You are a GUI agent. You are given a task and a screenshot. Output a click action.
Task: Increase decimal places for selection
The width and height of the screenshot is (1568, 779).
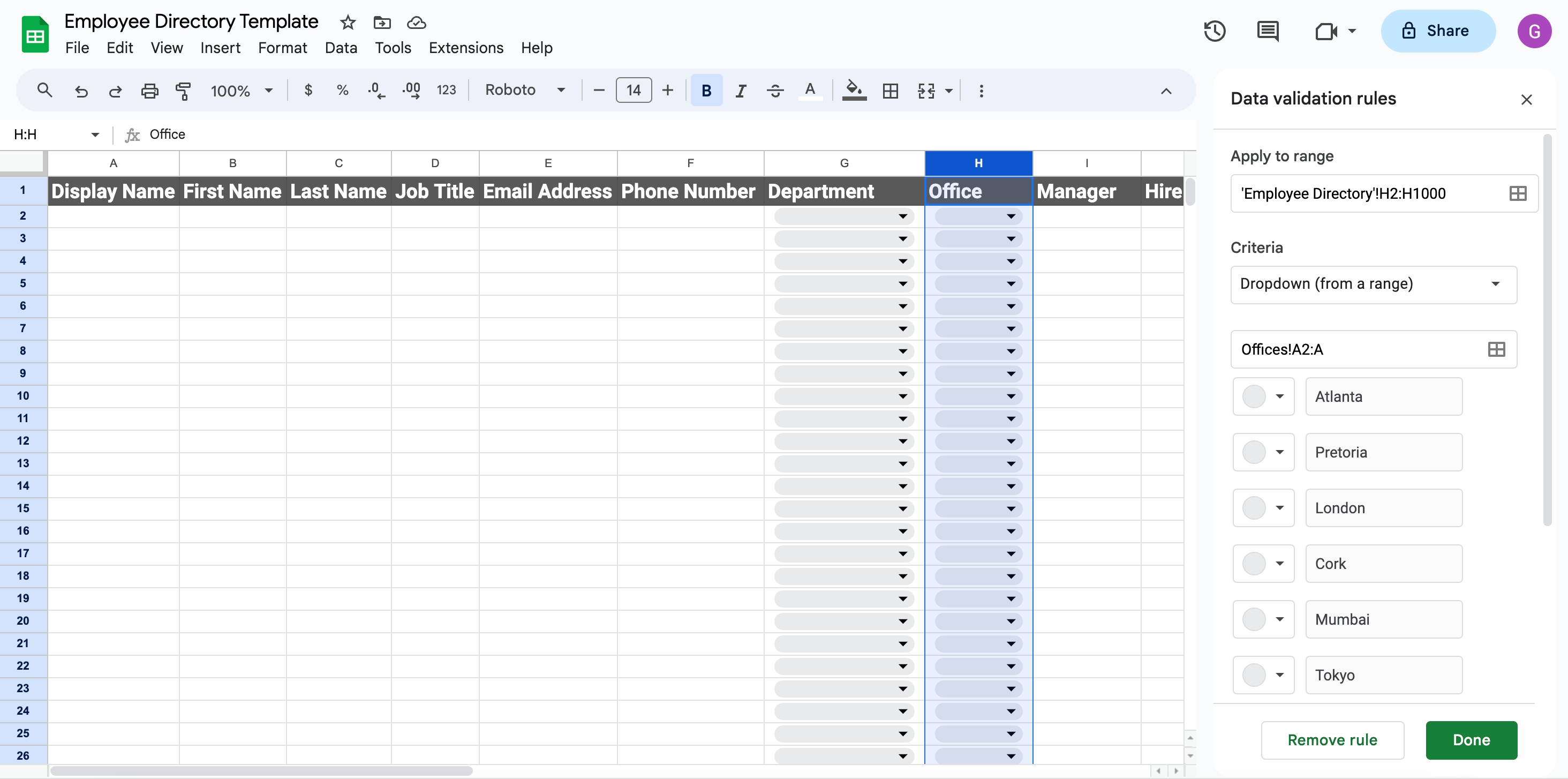[x=411, y=90]
